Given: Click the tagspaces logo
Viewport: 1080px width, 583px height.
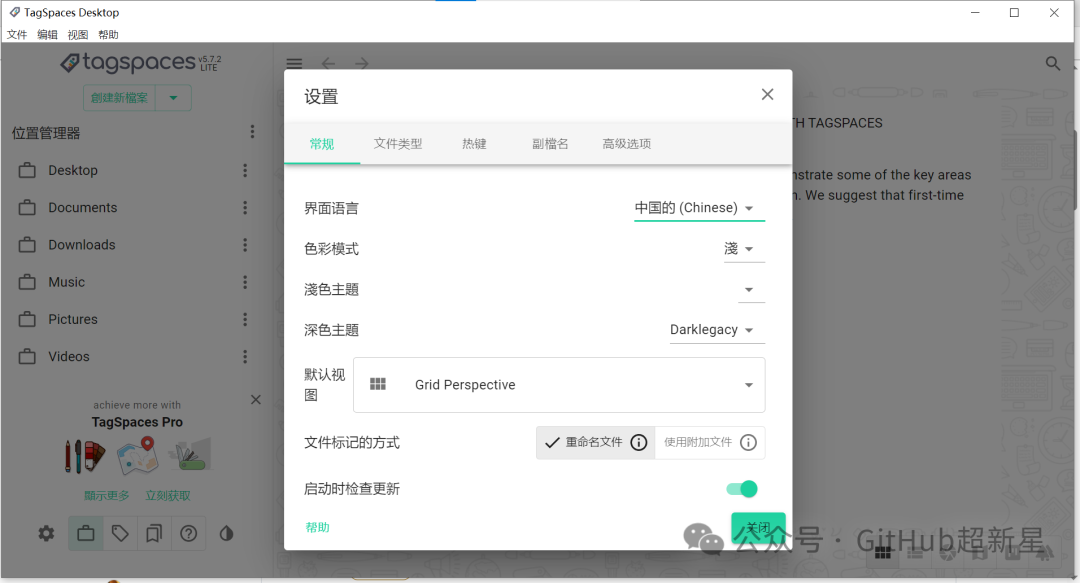Looking at the screenshot, I should point(141,63).
